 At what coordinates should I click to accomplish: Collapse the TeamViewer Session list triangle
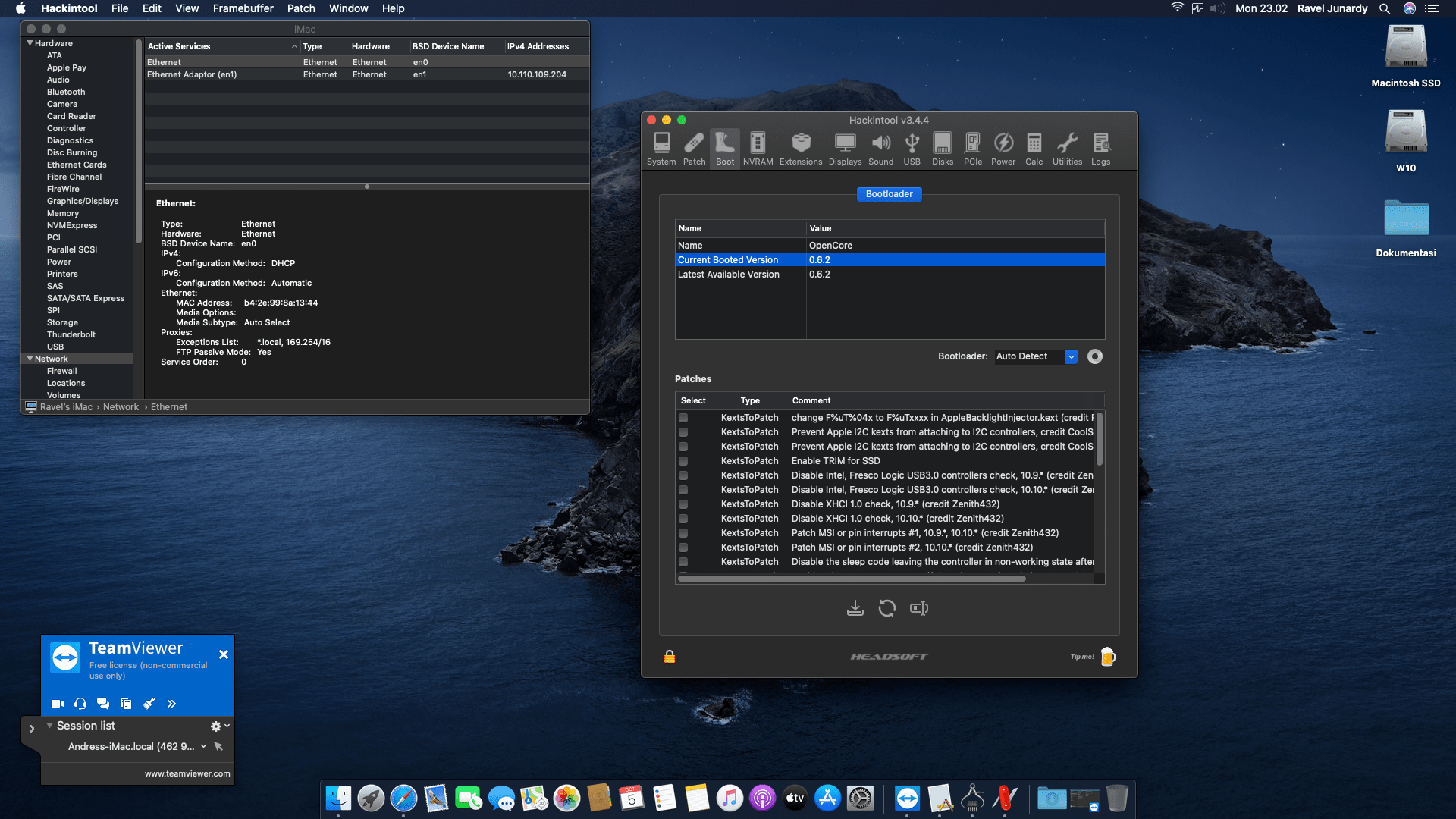(49, 726)
